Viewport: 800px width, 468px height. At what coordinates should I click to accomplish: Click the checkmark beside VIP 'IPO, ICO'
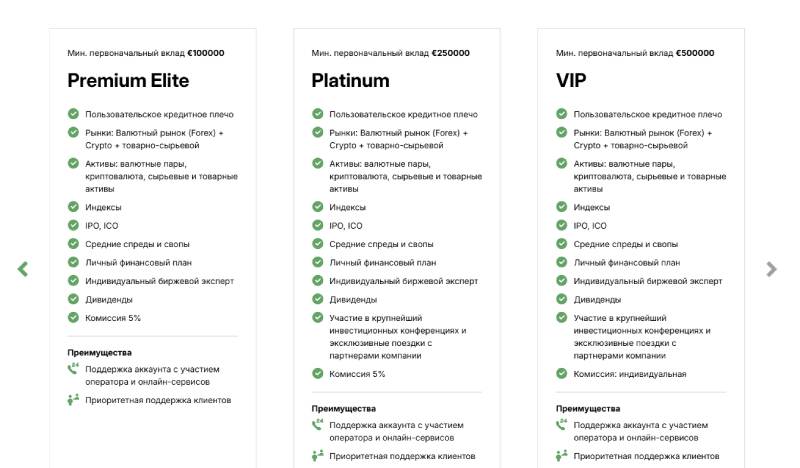561,226
